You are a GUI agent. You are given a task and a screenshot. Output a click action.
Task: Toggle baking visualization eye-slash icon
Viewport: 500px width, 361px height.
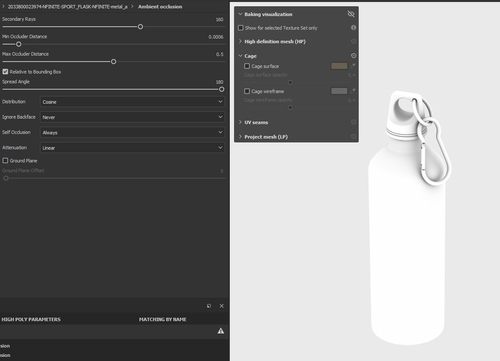(x=351, y=14)
